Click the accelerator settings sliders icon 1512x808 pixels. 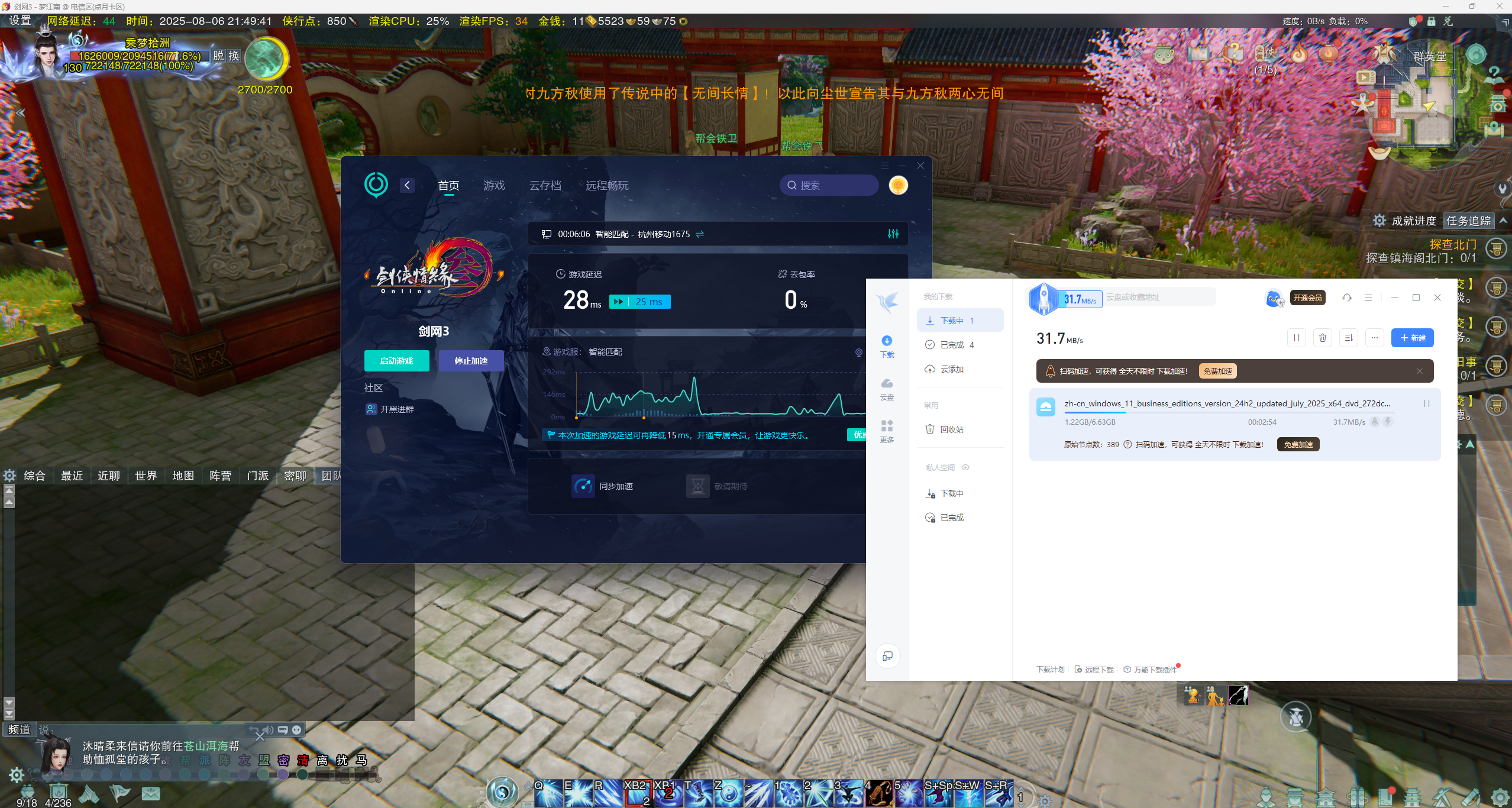[893, 234]
